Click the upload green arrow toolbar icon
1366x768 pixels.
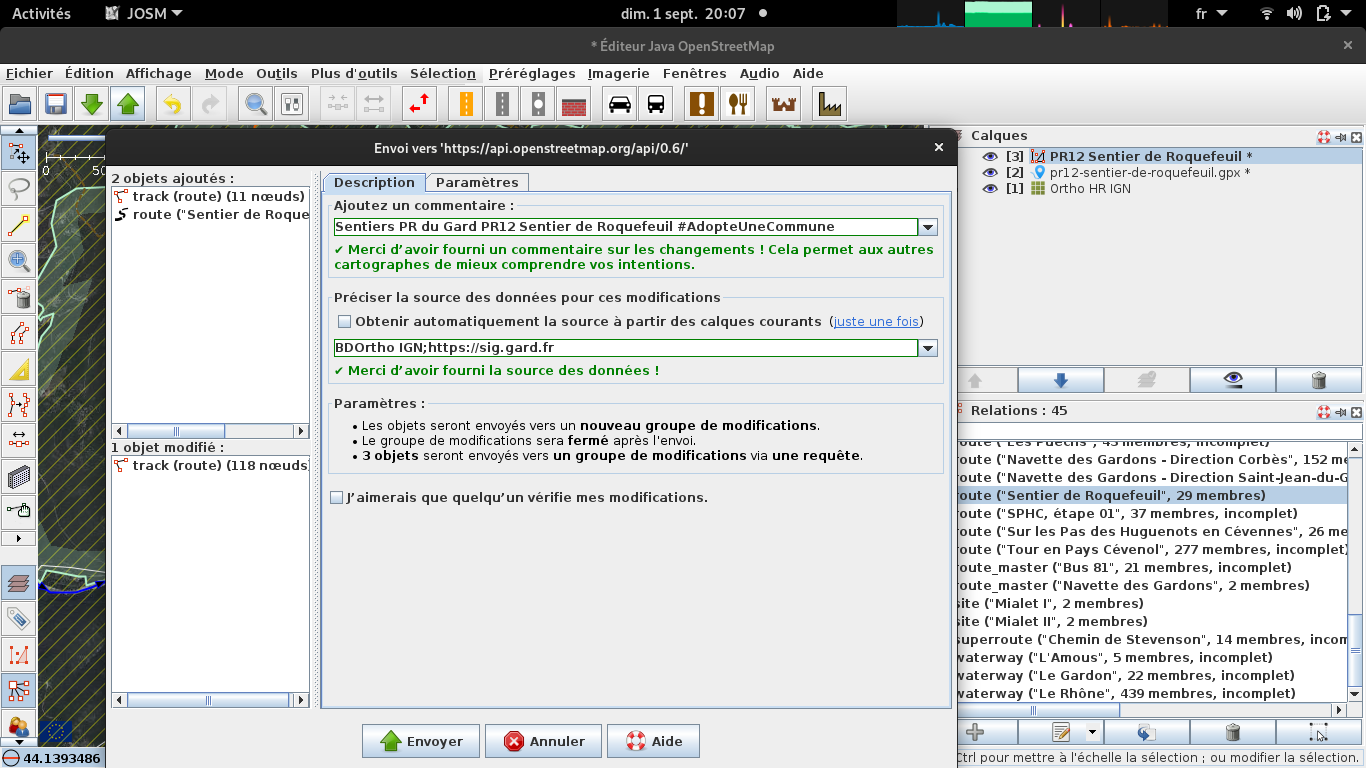[127, 104]
